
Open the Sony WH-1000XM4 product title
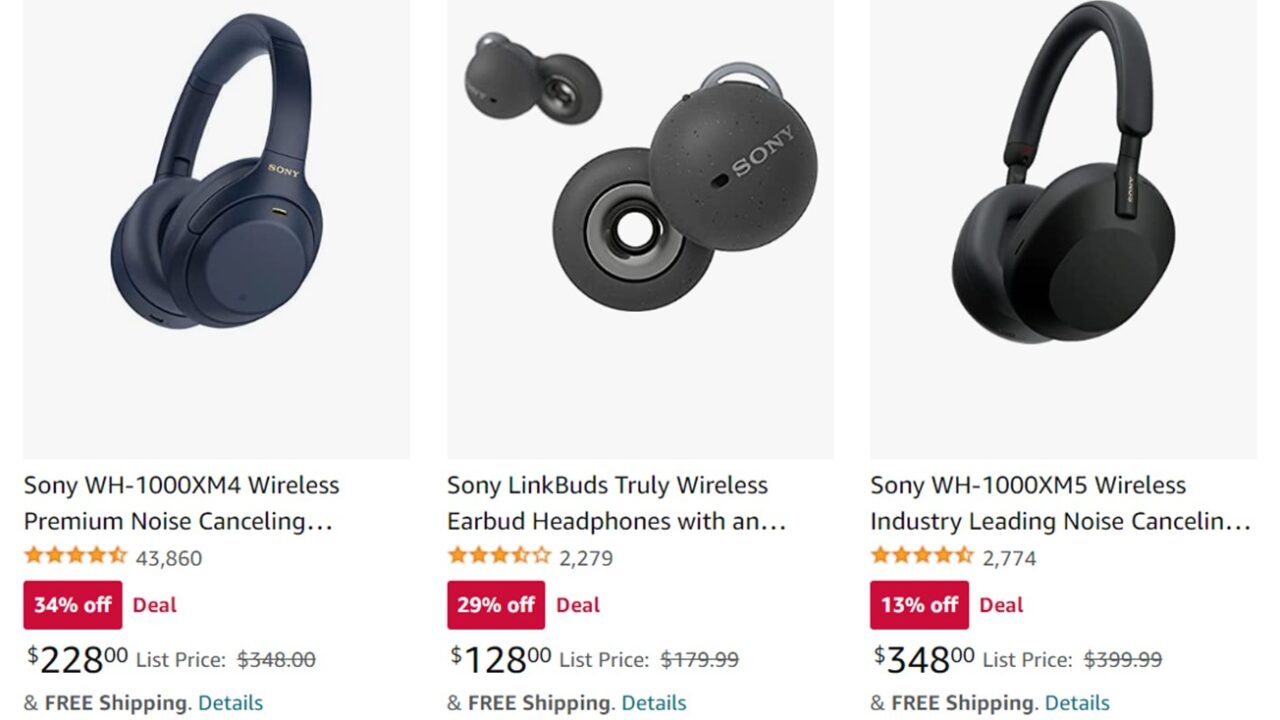click(x=180, y=502)
